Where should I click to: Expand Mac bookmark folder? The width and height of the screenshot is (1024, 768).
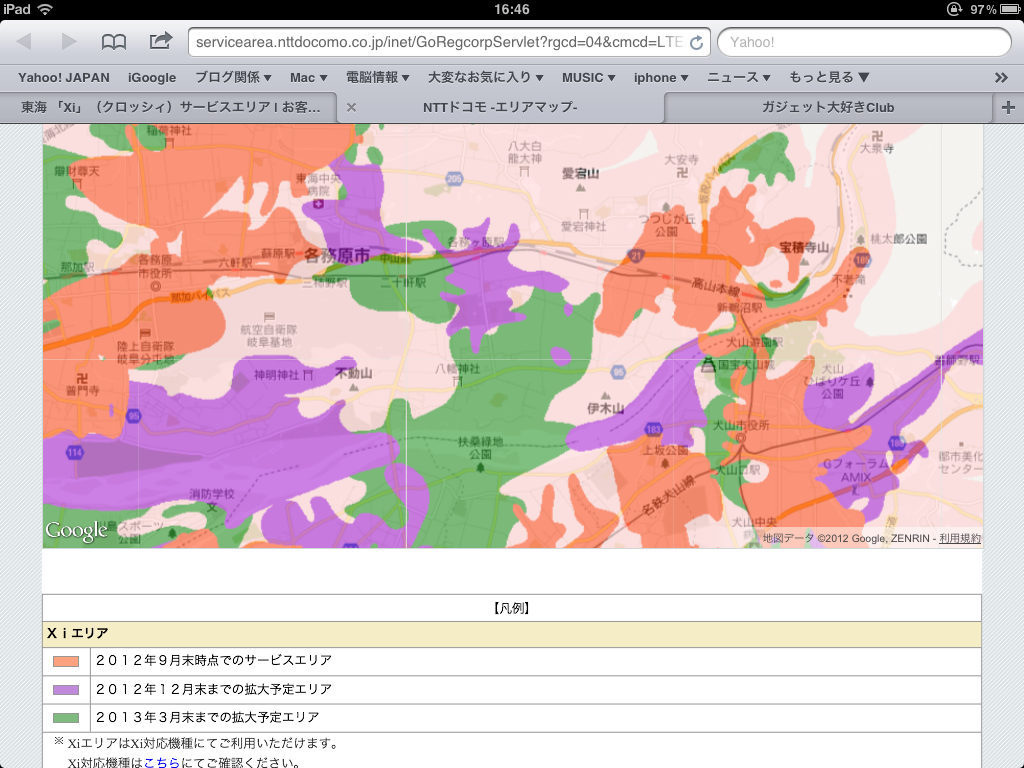tap(309, 78)
